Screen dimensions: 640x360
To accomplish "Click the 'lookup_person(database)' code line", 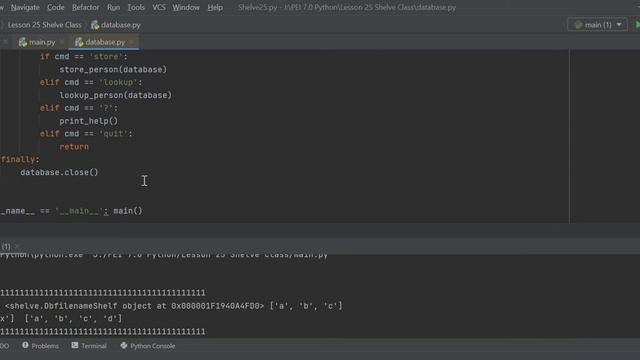I will coord(116,95).
